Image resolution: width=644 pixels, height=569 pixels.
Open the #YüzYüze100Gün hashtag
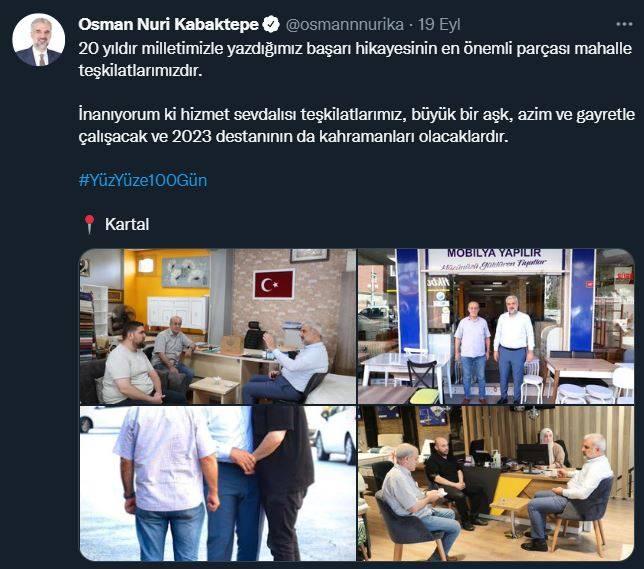(143, 180)
